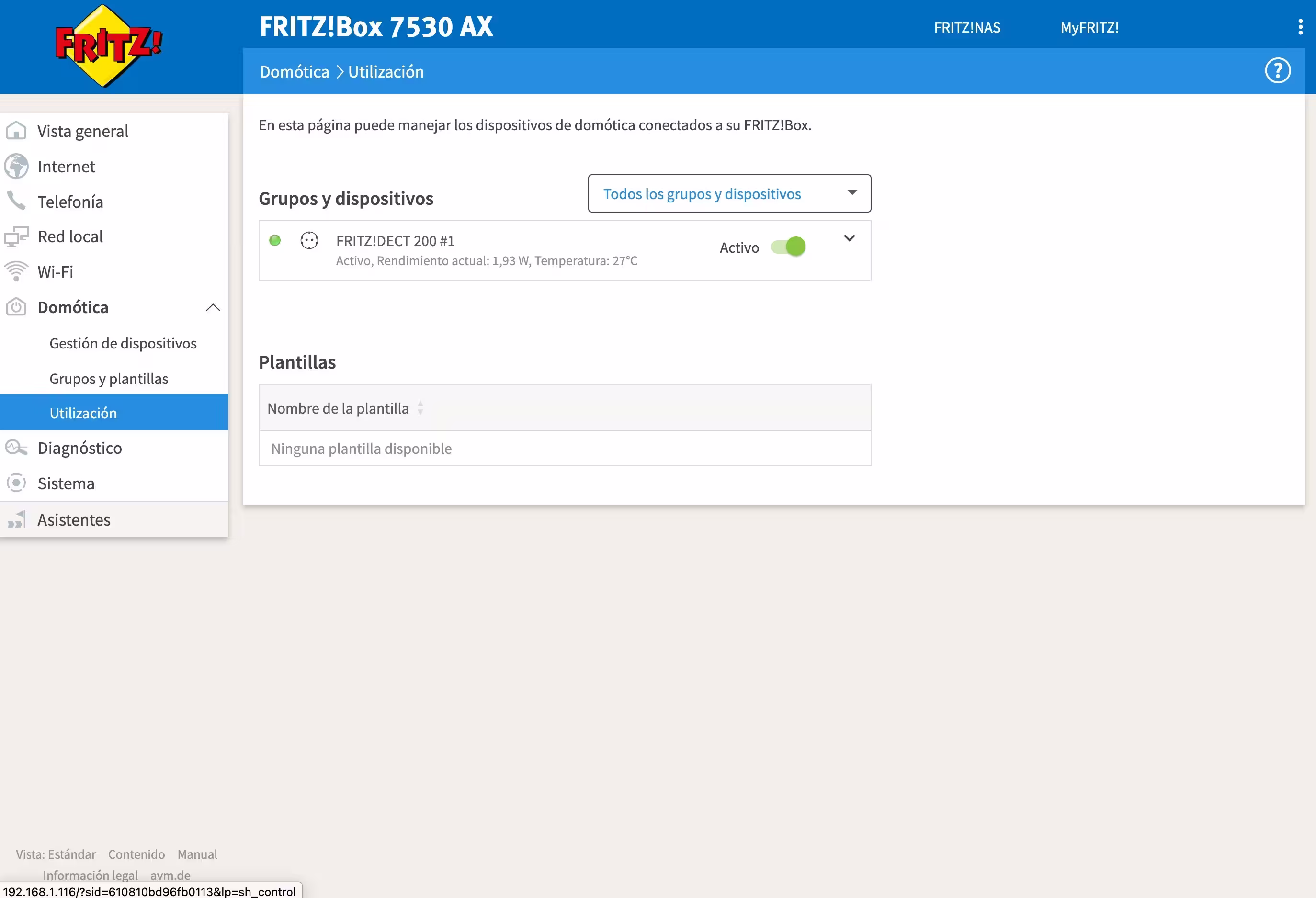Click Manual footer link
This screenshot has width=1316, height=898.
[x=197, y=854]
